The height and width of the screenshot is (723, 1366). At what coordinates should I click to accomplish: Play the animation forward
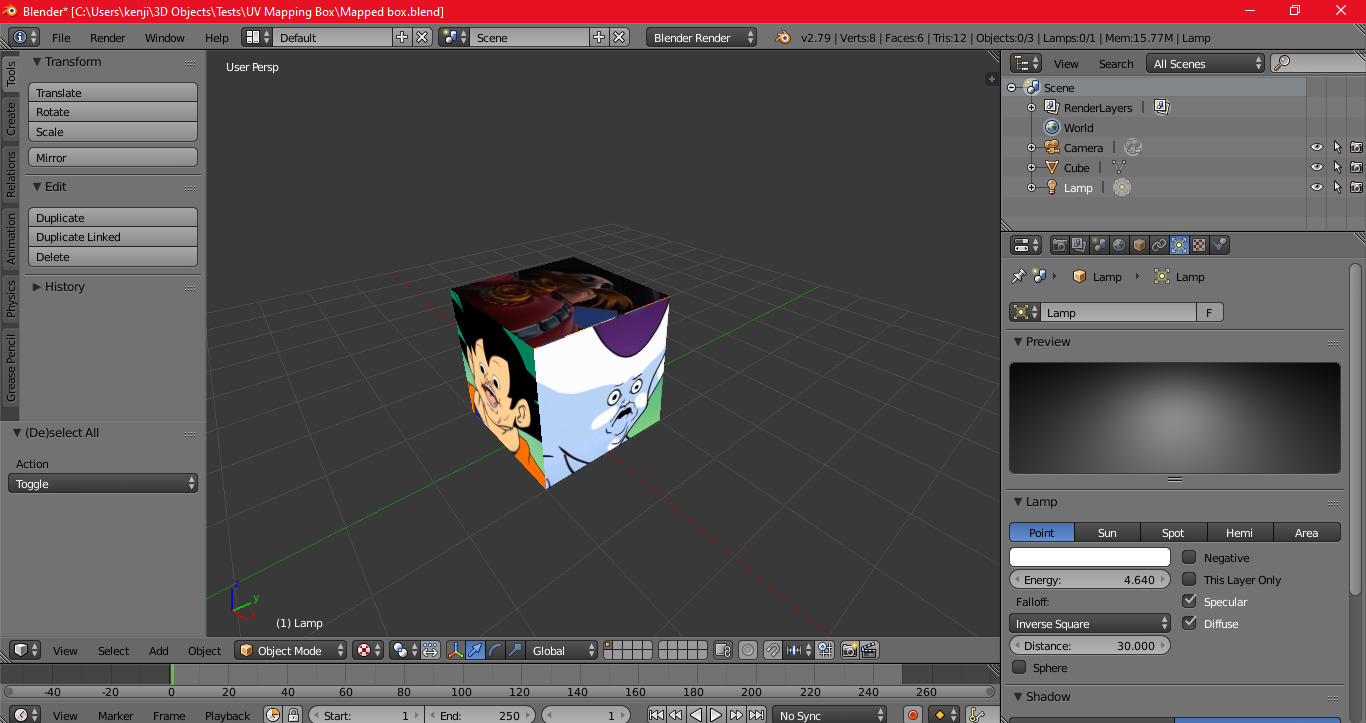(x=716, y=715)
